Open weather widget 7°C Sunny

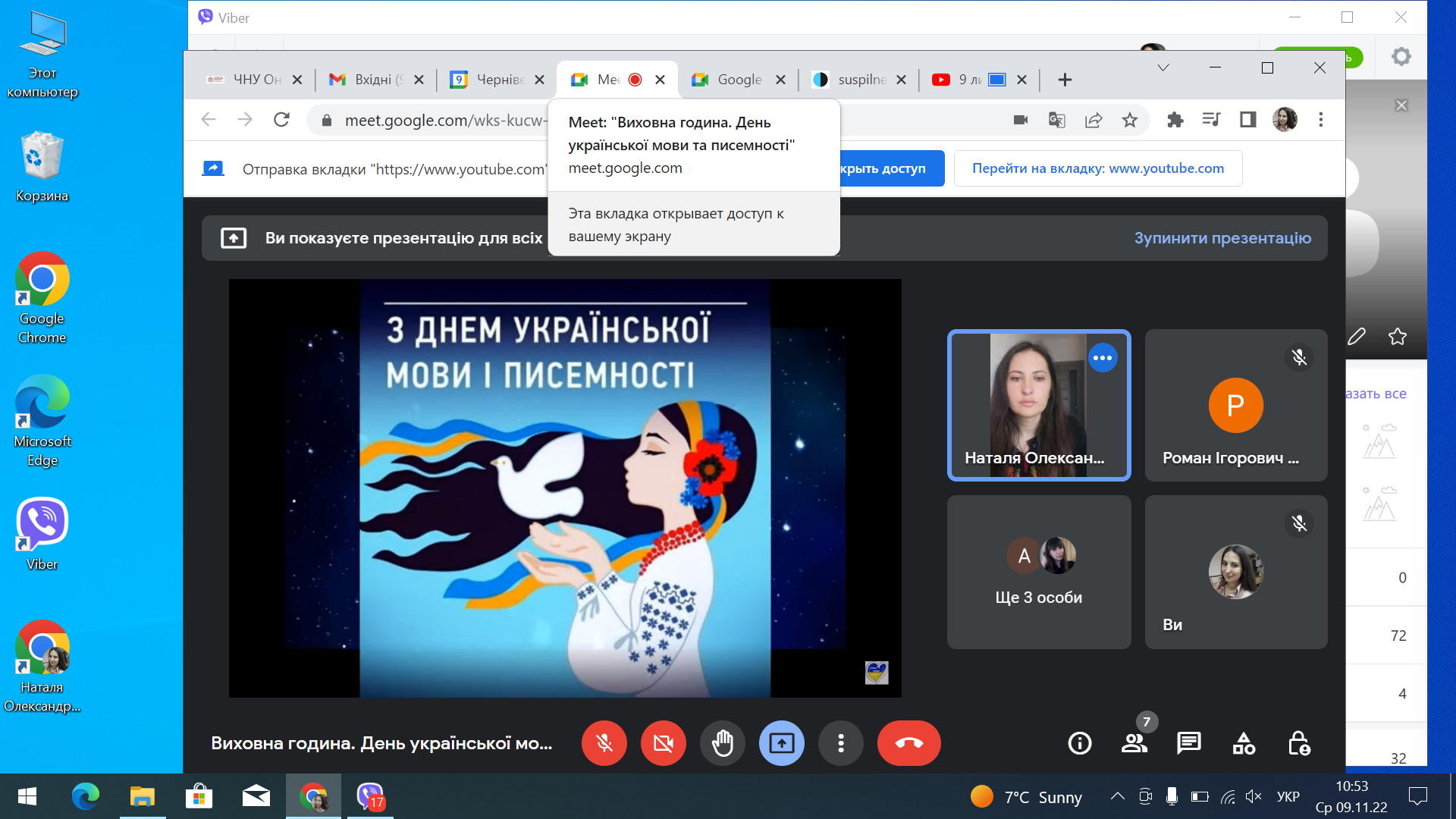(x=1026, y=796)
